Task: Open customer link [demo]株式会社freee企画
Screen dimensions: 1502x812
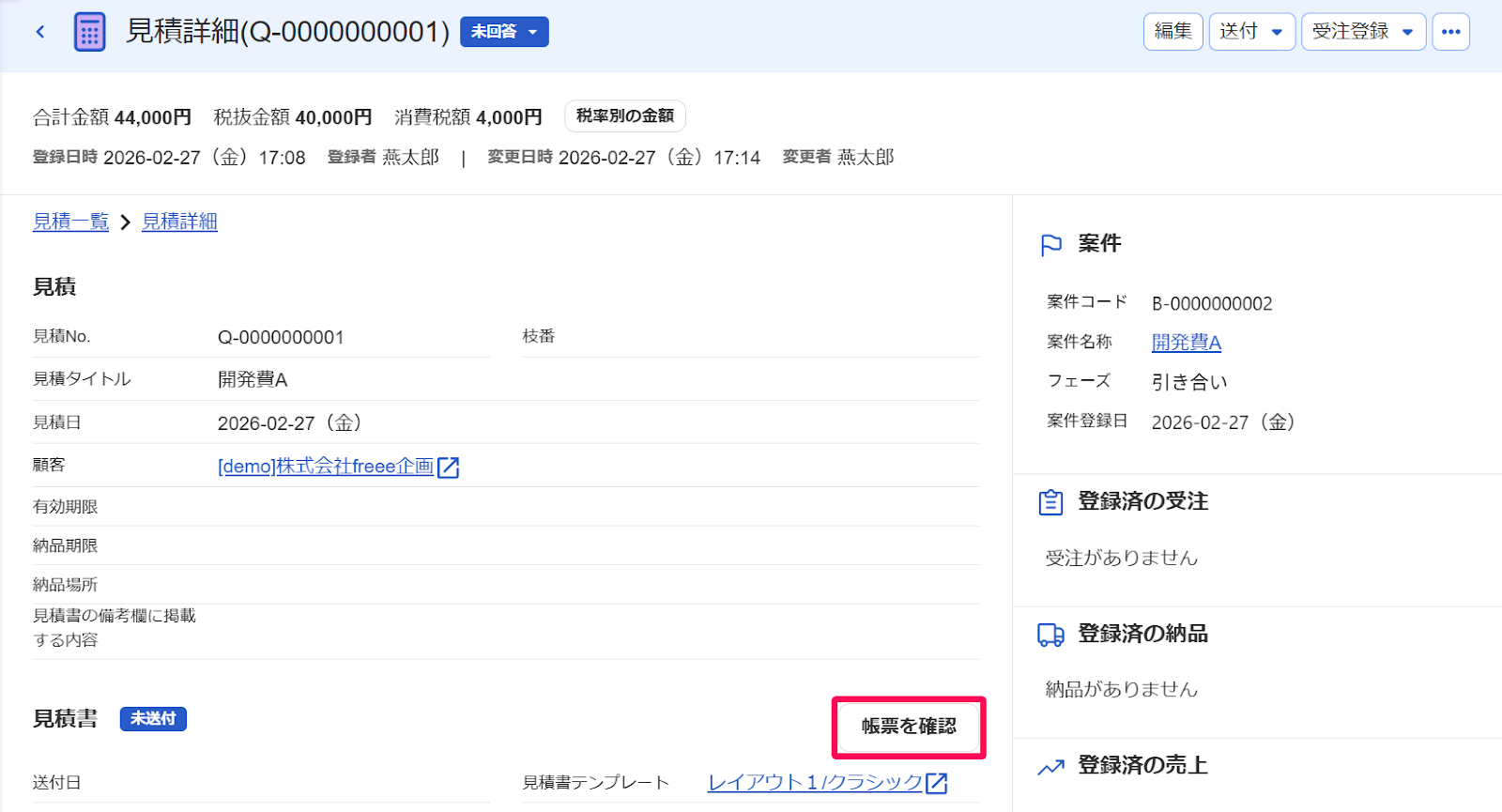Action: [x=326, y=467]
